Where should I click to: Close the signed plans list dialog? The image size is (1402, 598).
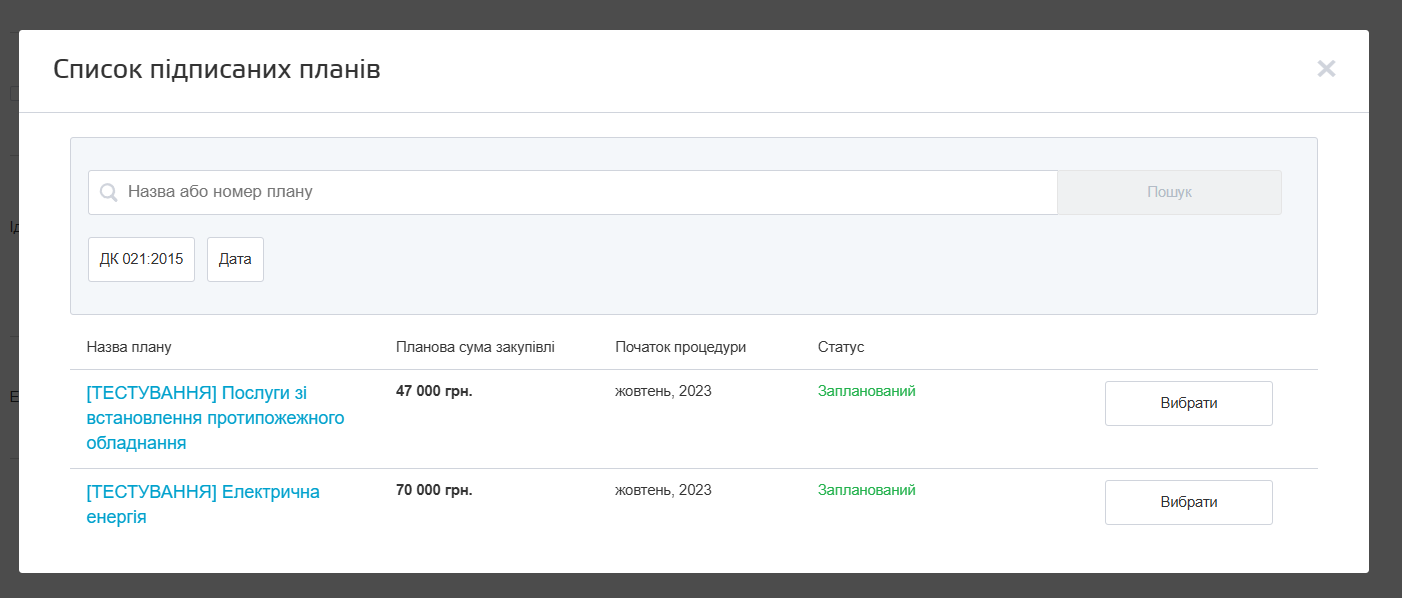tap(1326, 69)
